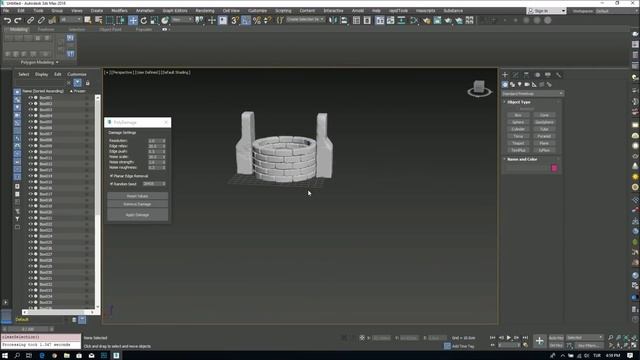Open the Rendering menu
Viewport: 640px width, 360px height.
[x=205, y=11]
